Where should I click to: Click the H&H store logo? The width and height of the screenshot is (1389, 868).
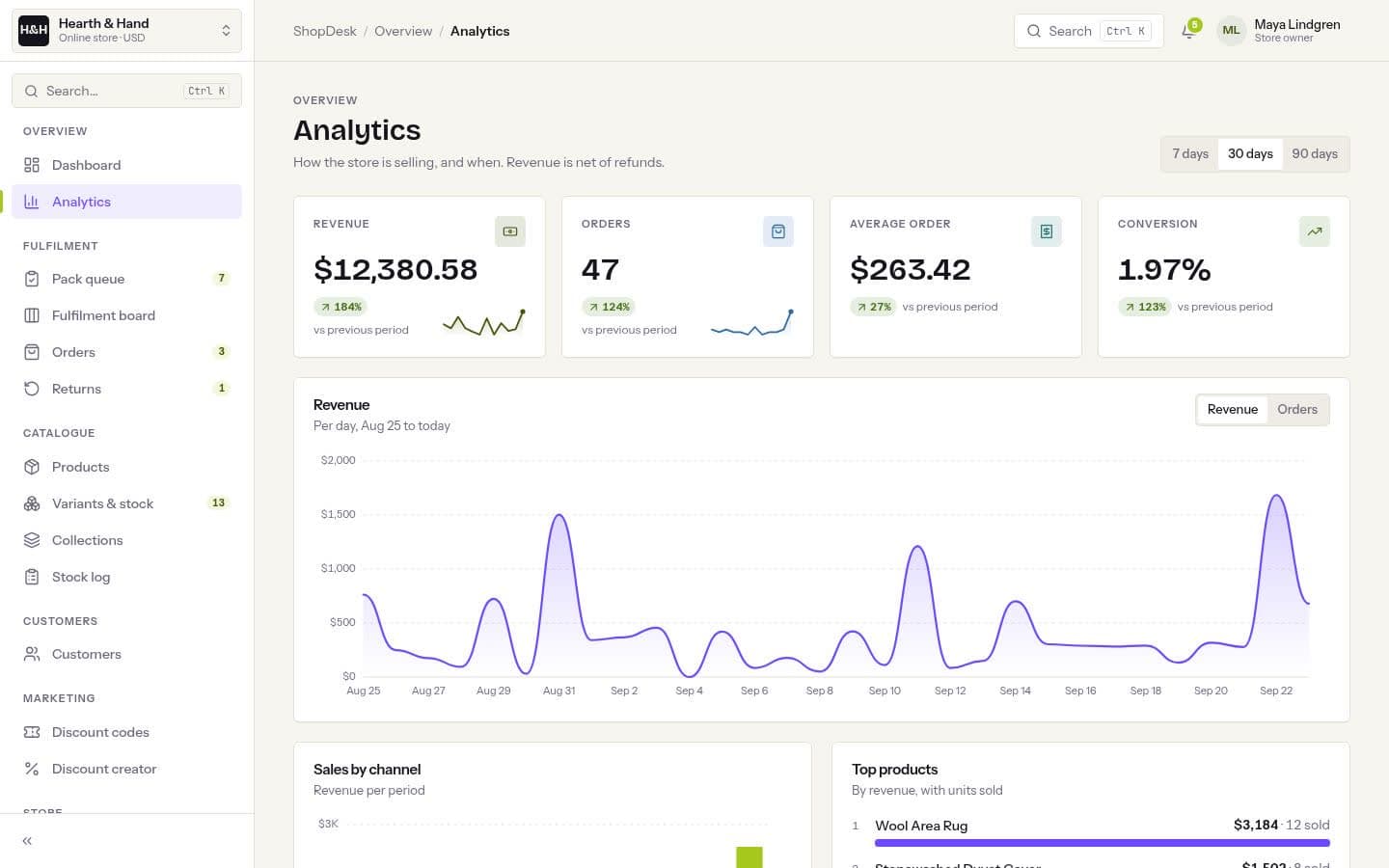coord(34,31)
